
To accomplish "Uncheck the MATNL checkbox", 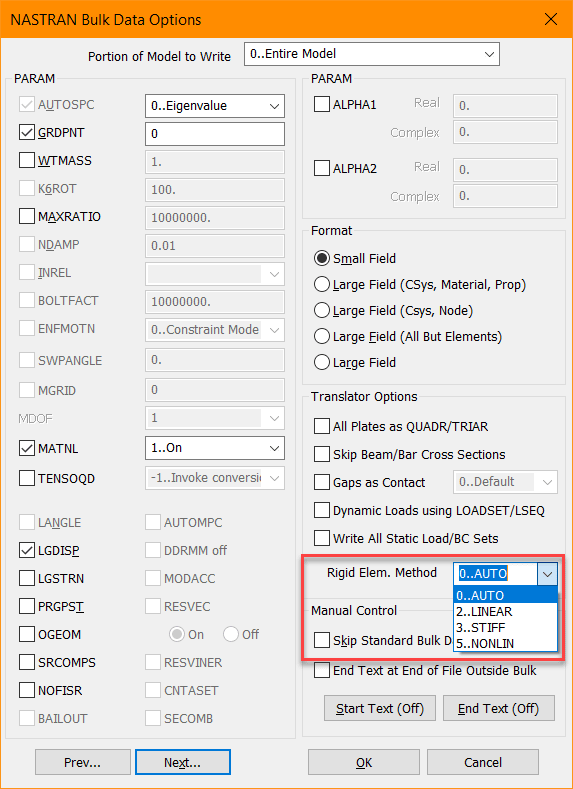I will point(26,448).
